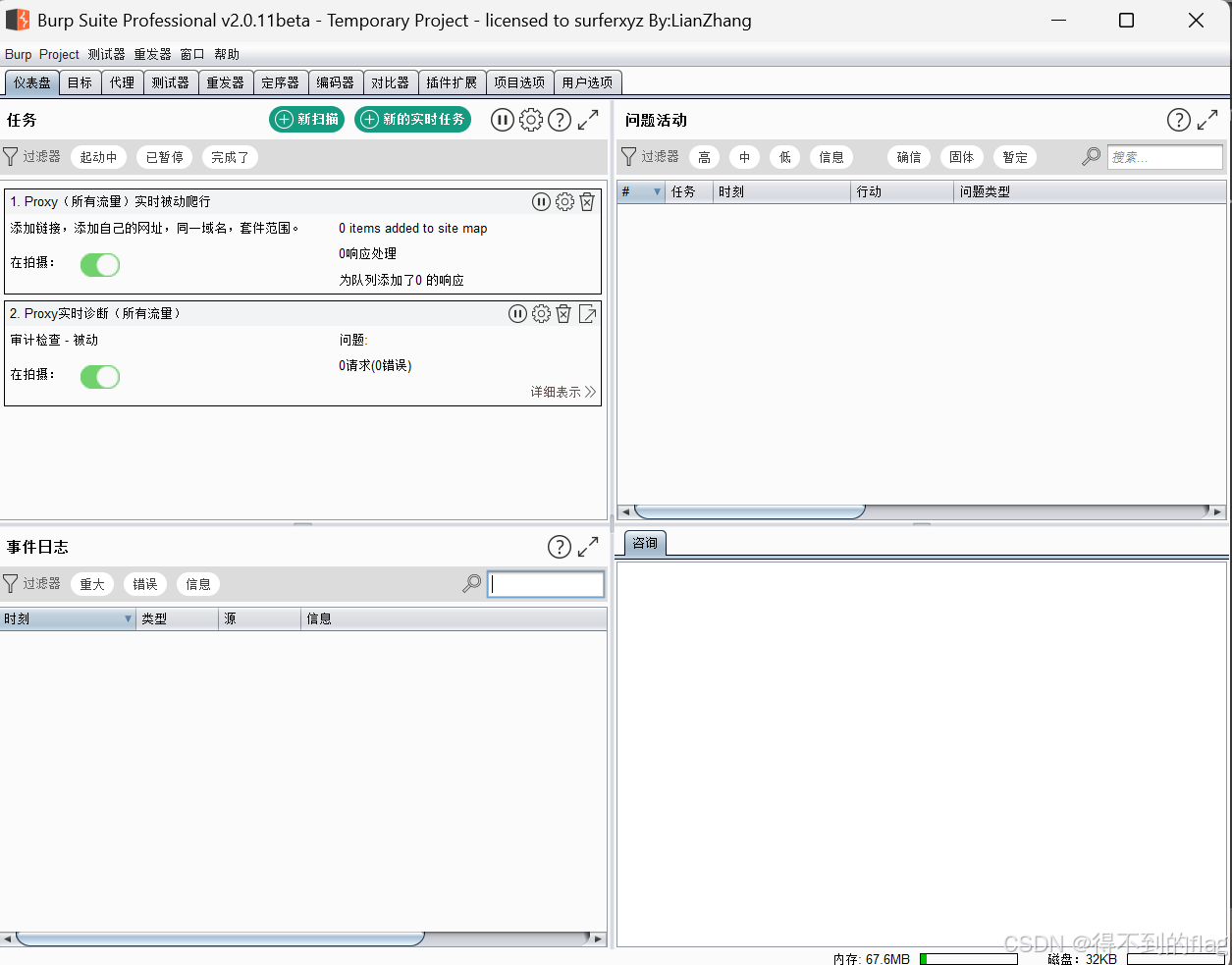Toggle the 暂定 confidence filter

pos(1015,157)
